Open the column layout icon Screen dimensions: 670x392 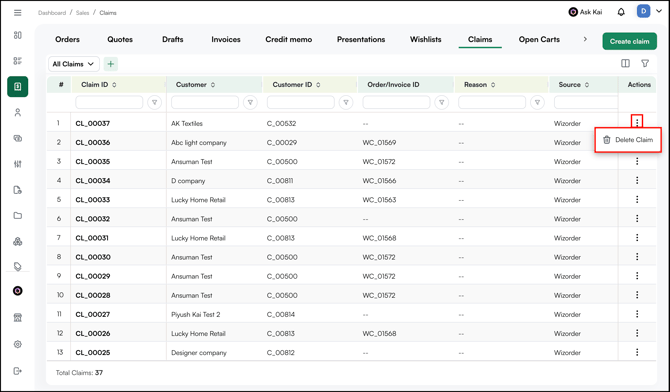(625, 63)
